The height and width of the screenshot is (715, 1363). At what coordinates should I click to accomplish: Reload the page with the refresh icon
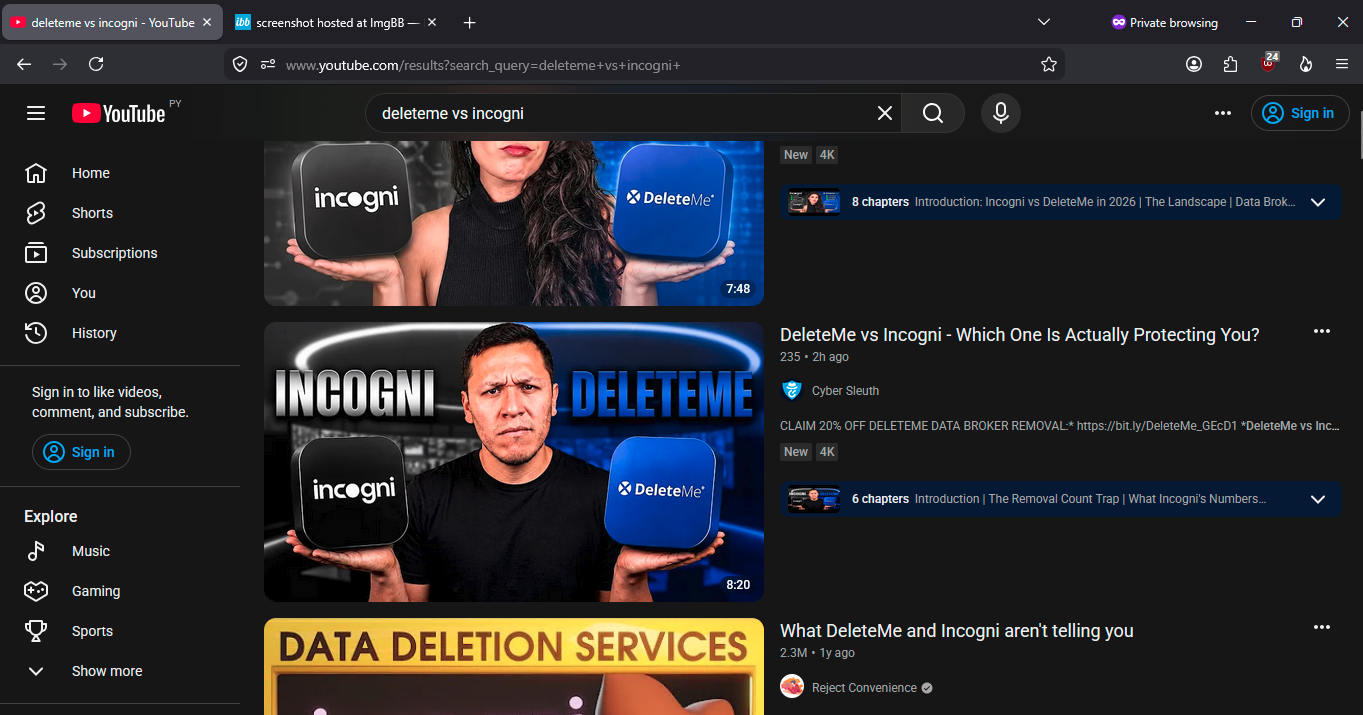[x=96, y=64]
